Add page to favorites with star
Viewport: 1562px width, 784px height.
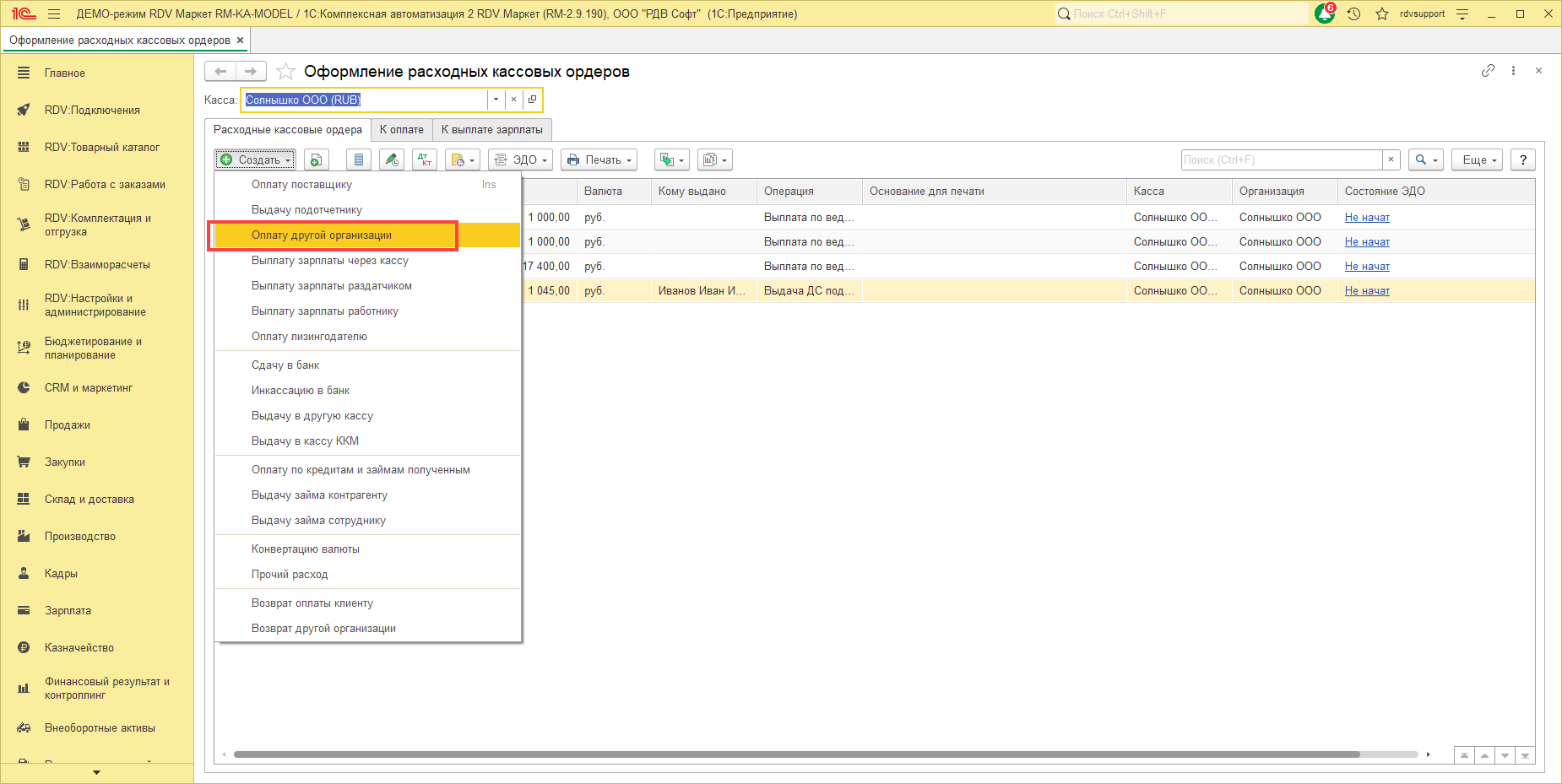point(285,72)
